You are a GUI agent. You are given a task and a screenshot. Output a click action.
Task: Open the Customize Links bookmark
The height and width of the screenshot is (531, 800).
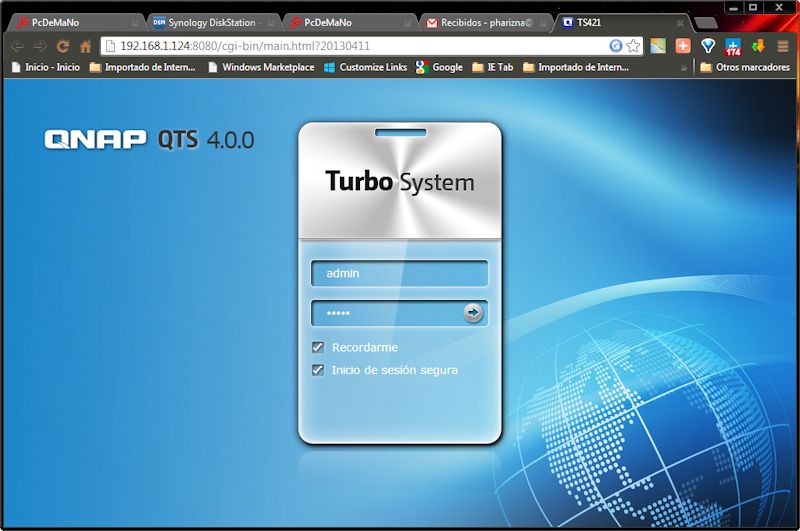pos(365,67)
